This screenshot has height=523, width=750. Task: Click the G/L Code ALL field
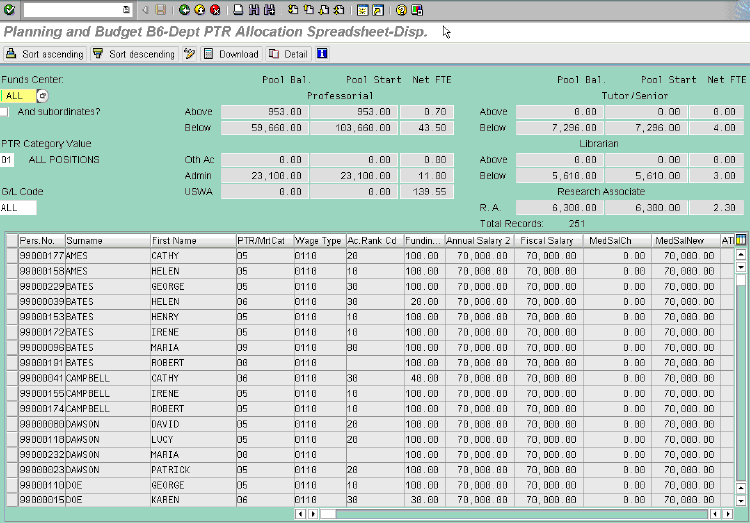click(x=18, y=208)
